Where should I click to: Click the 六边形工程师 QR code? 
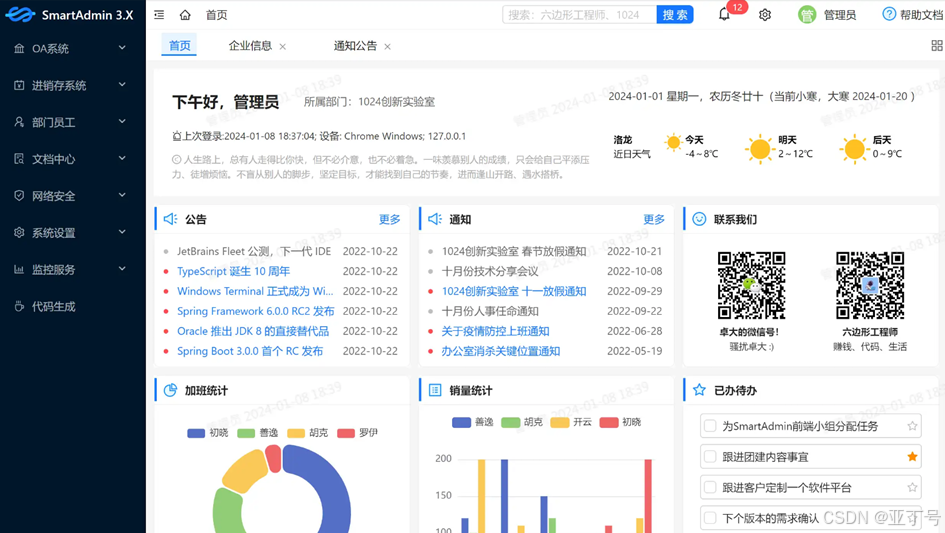click(870, 285)
